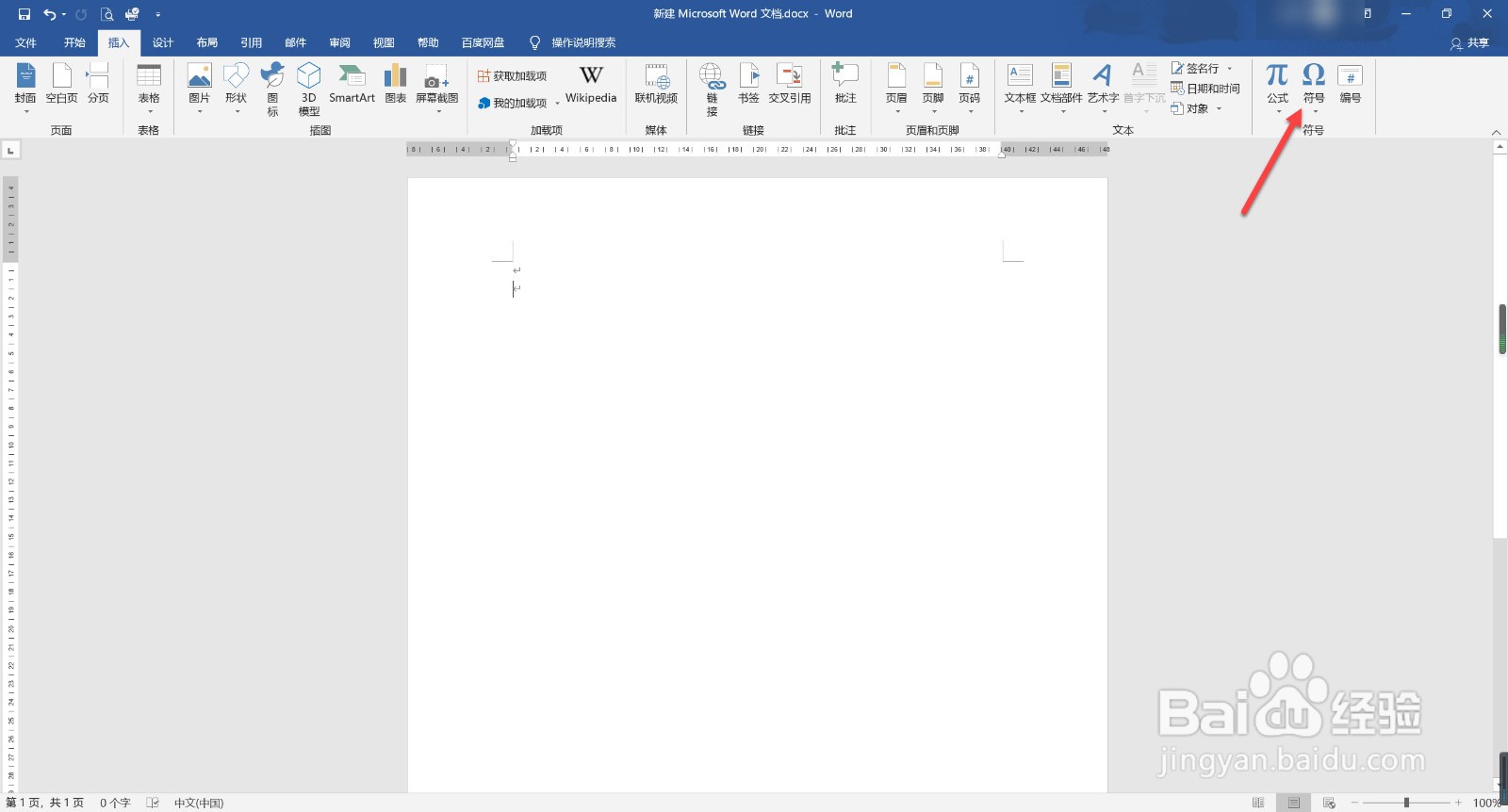Click the Share (共享) button
The height and width of the screenshot is (812, 1508).
click(1470, 42)
